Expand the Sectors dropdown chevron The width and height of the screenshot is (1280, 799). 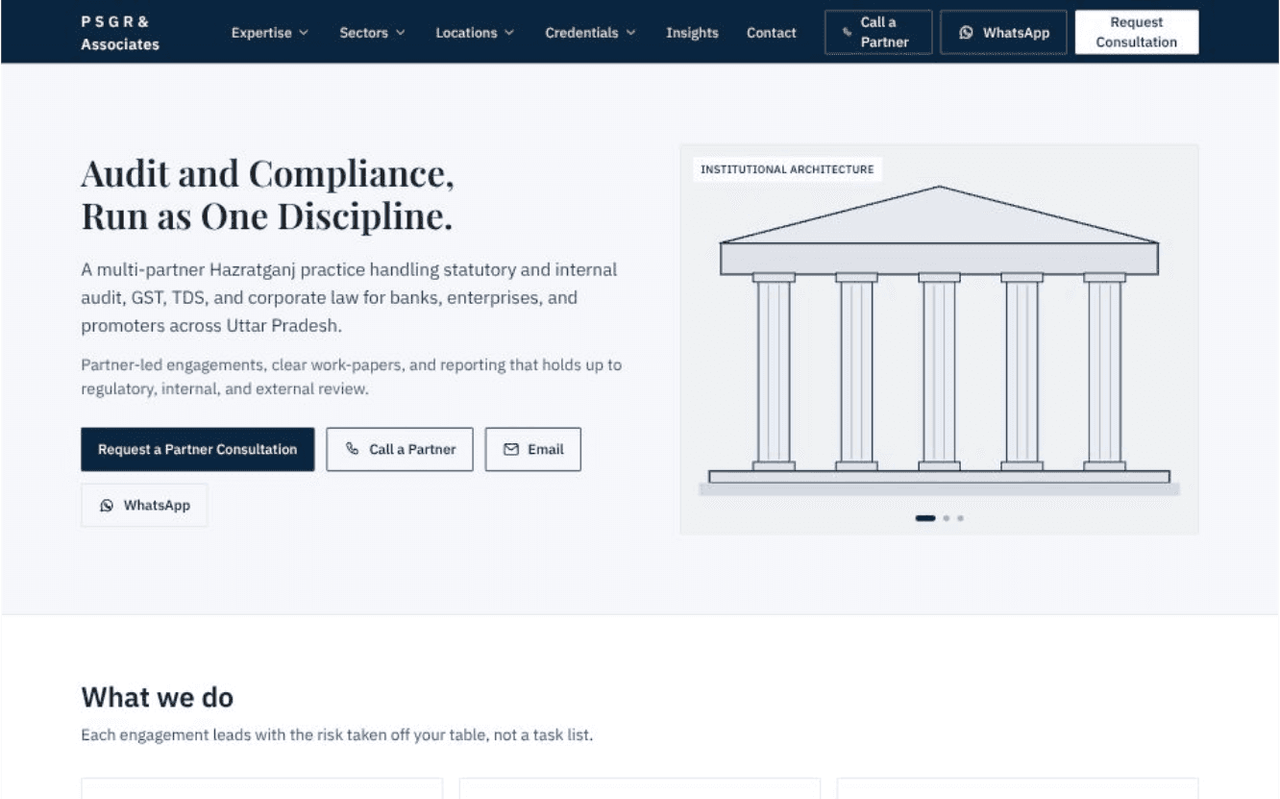(x=400, y=33)
